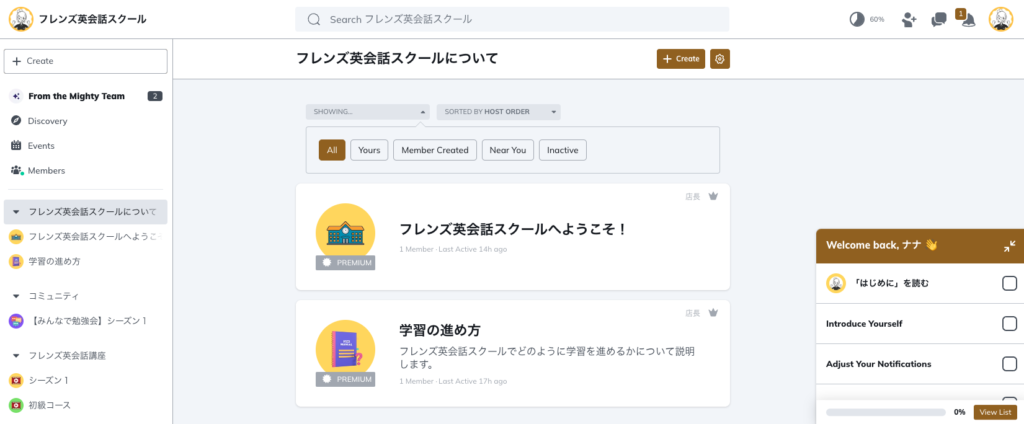Tick the 「はじめに」を読む checkbox
This screenshot has width=1024, height=424.
click(1009, 283)
